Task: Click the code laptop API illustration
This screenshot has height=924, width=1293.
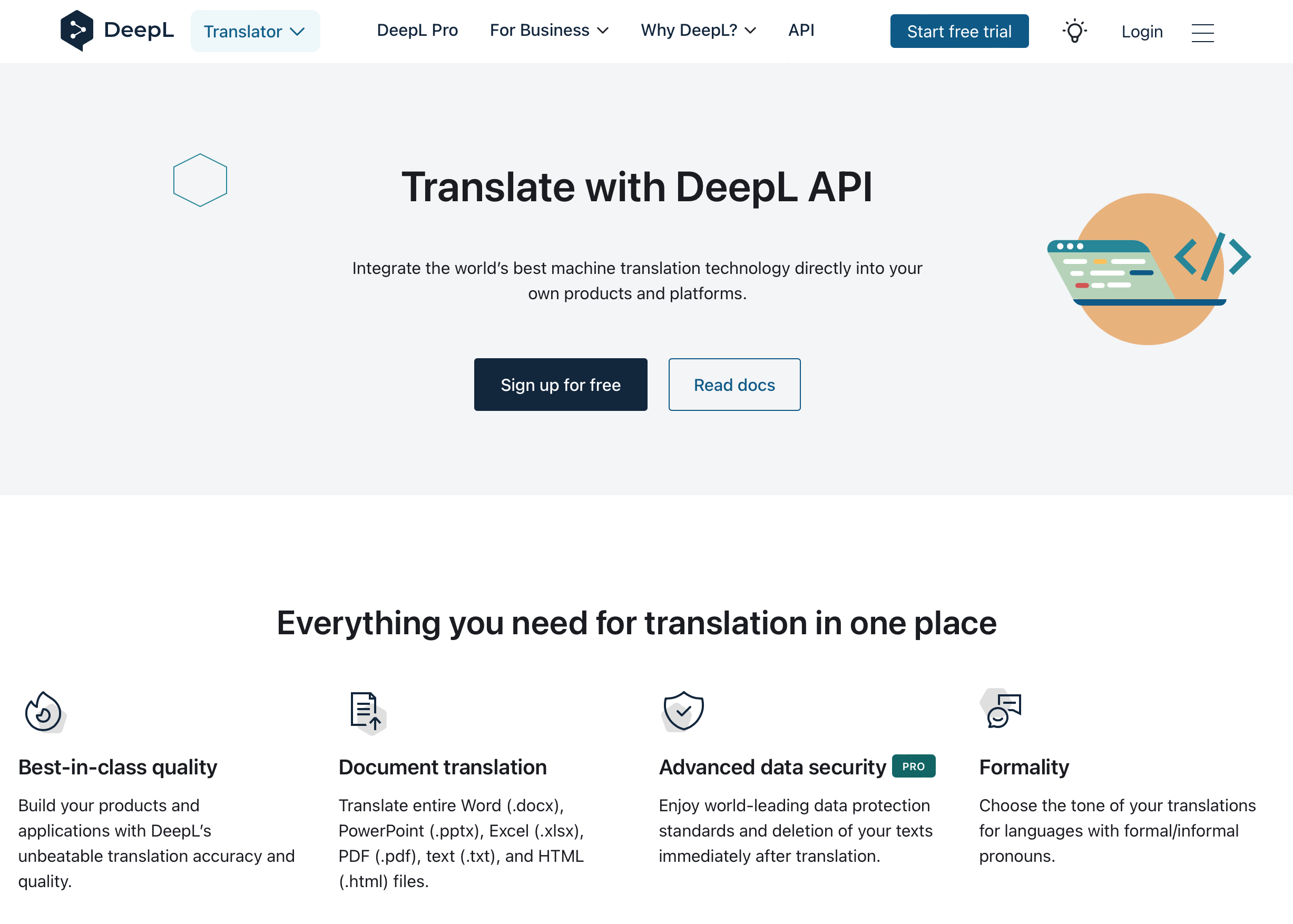Action: [1149, 269]
